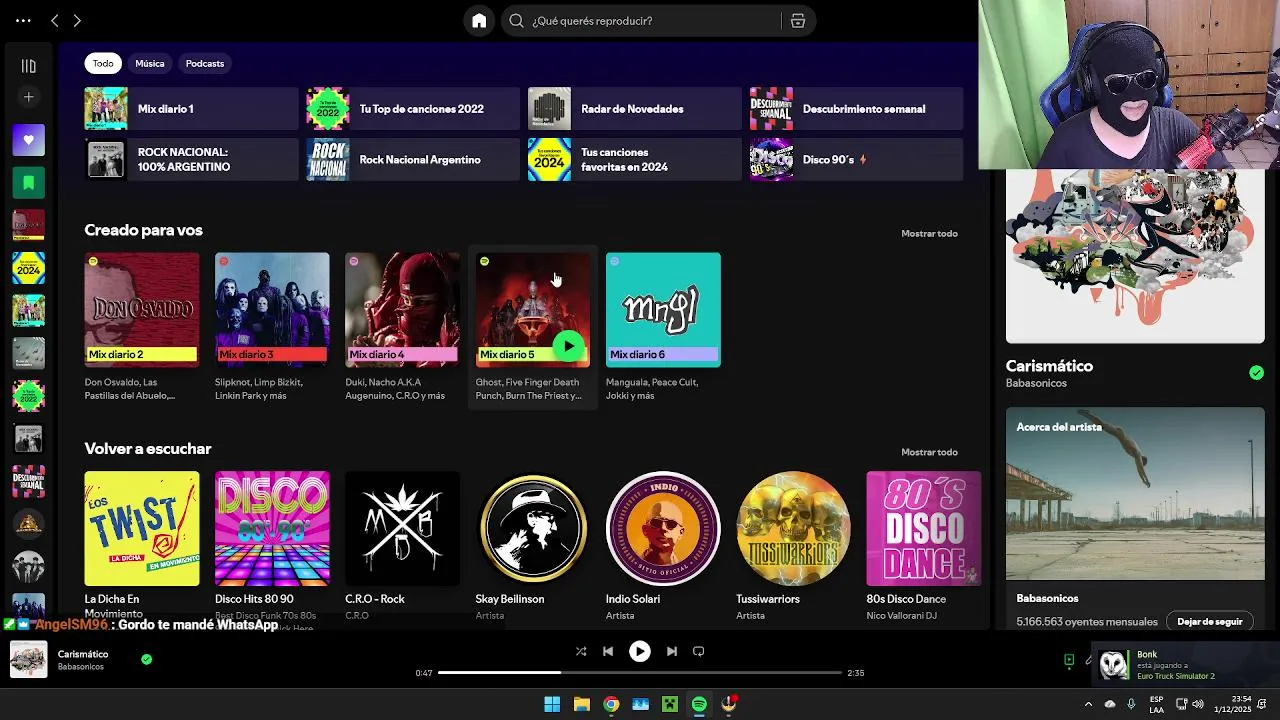The width and height of the screenshot is (1280, 720).
Task: Toggle saved checkmark in Now Playing panel
Action: coord(1256,373)
